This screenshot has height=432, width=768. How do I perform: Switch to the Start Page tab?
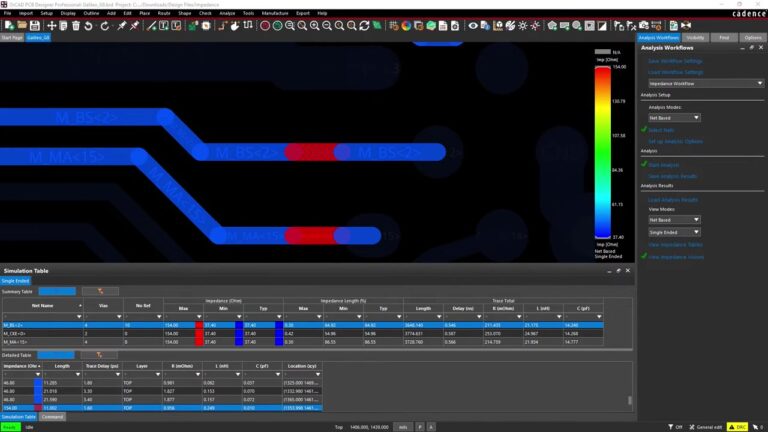click(x=12, y=38)
